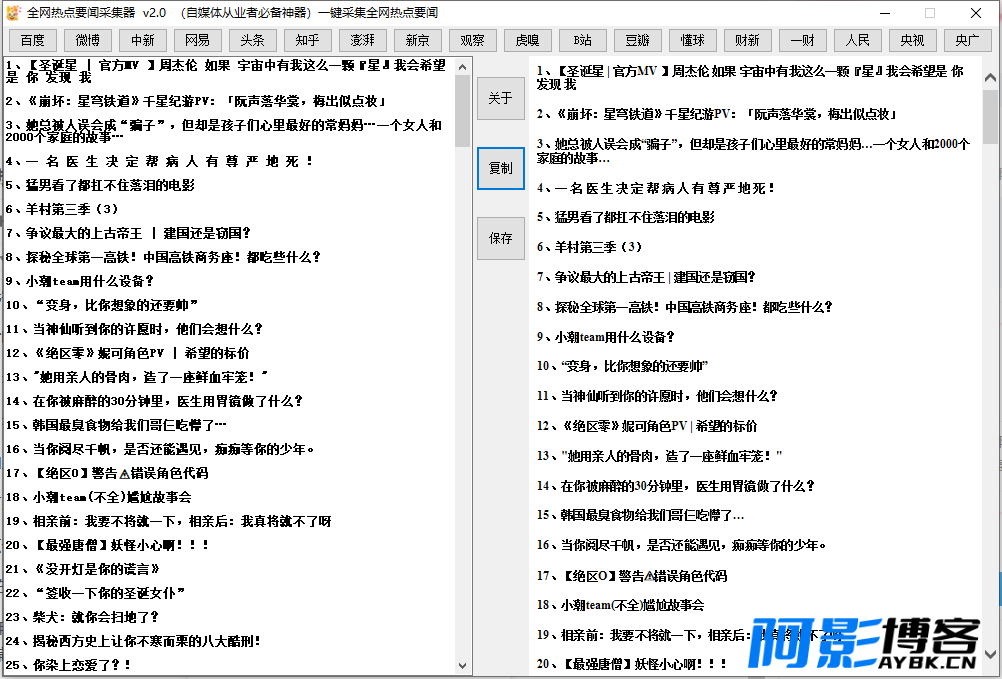Screen dimensions: 1002x679
Task: Open the 网易 source
Action: click(x=198, y=40)
